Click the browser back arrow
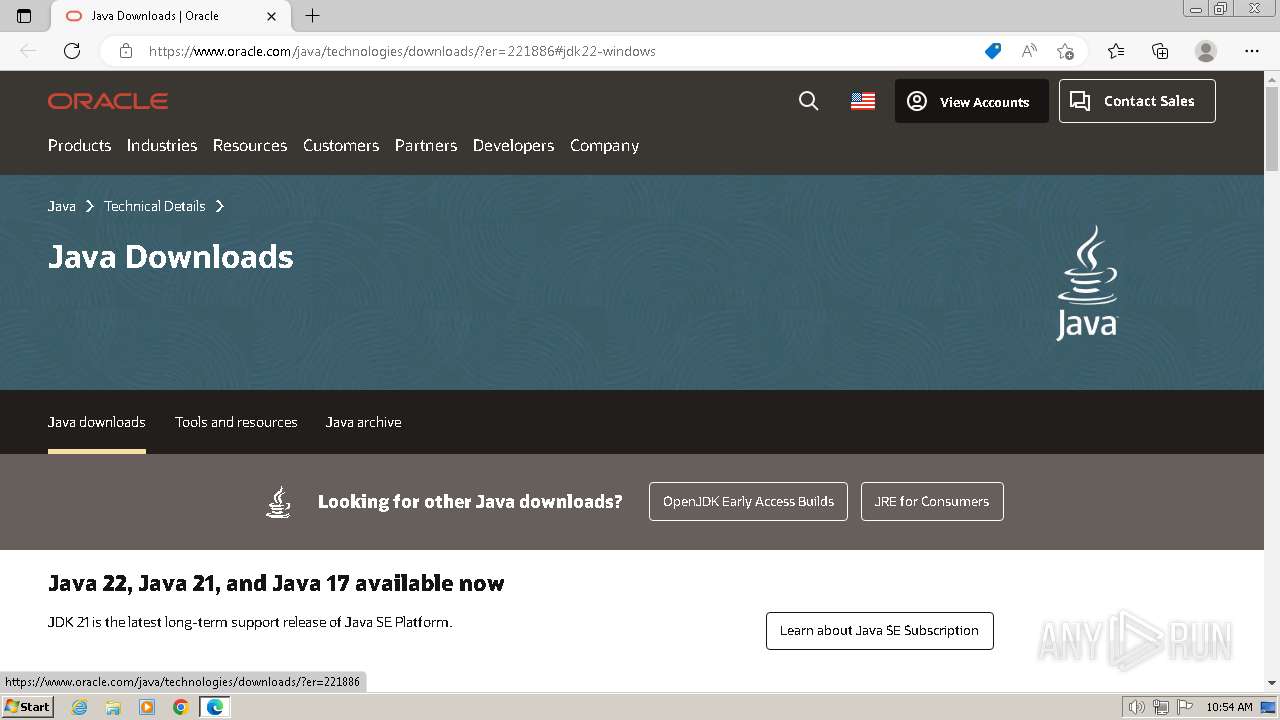The width and height of the screenshot is (1280, 720). [28, 51]
